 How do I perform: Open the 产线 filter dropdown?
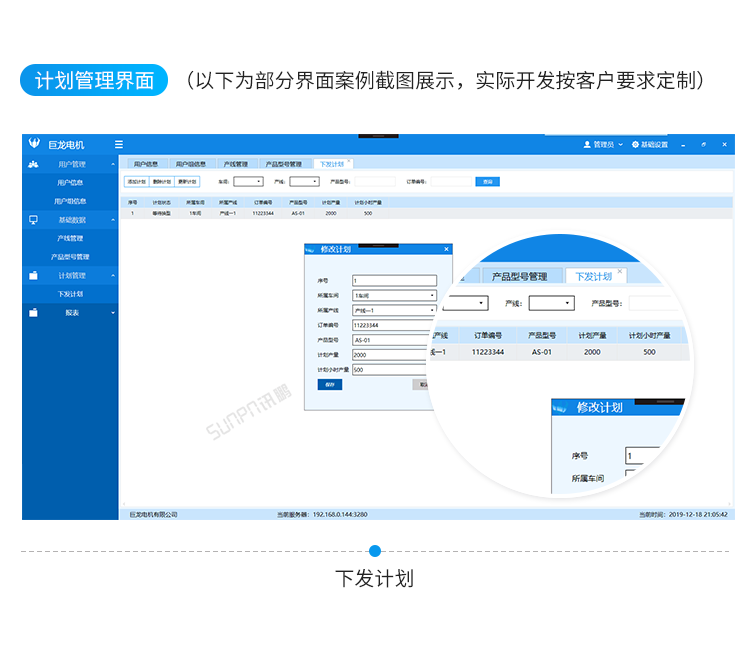point(304,182)
